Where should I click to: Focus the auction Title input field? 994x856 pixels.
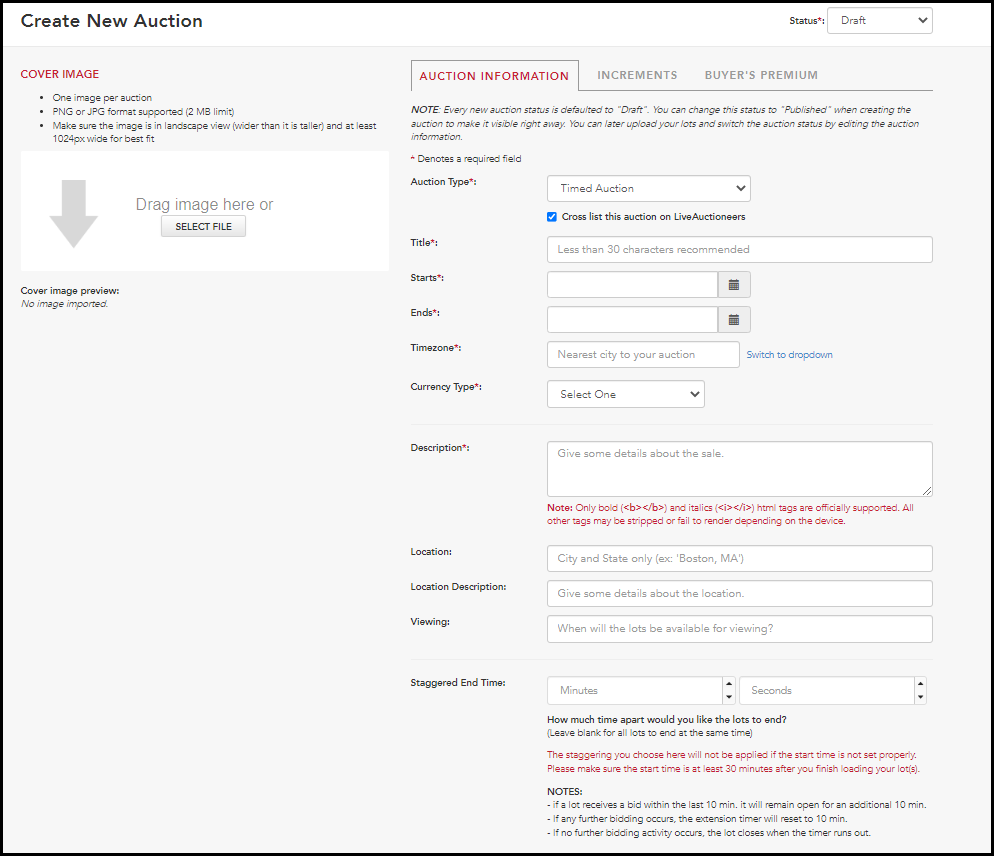click(x=740, y=249)
